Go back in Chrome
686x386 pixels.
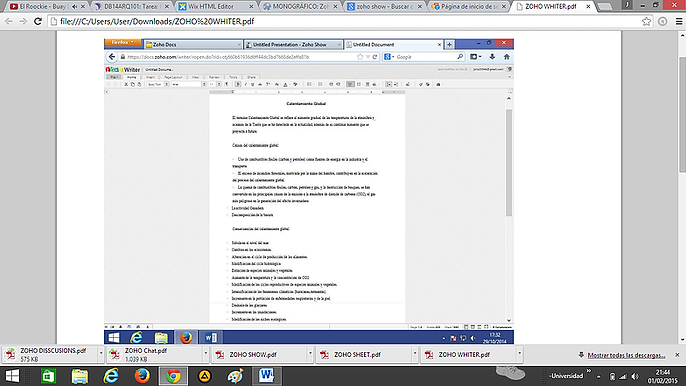pyautogui.click(x=9, y=21)
